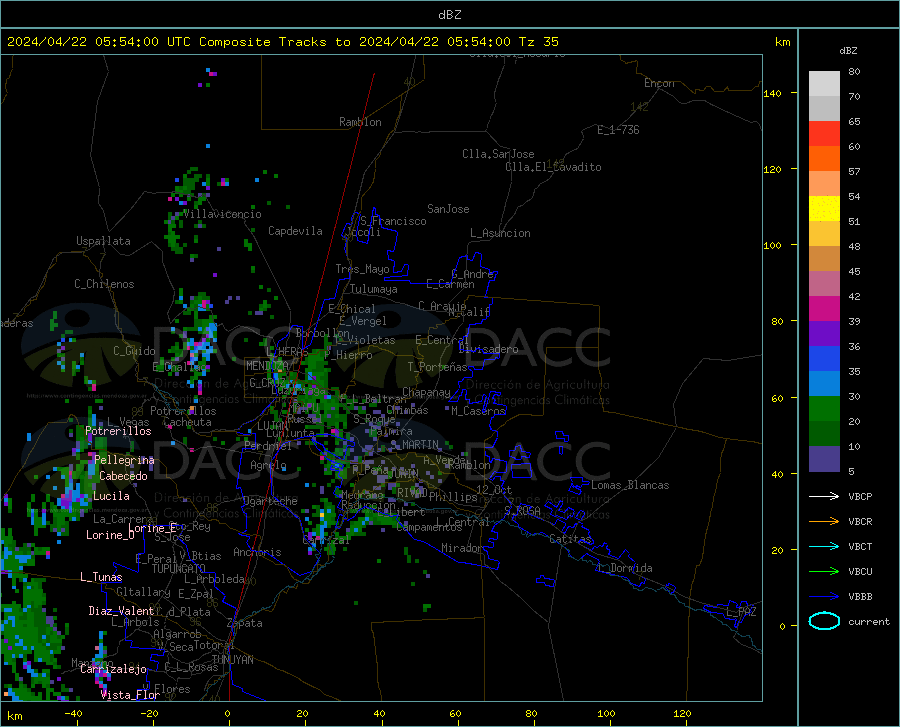The width and height of the screenshot is (900, 727).
Task: Select the red 65 dBZ color swatch
Action: (824, 134)
